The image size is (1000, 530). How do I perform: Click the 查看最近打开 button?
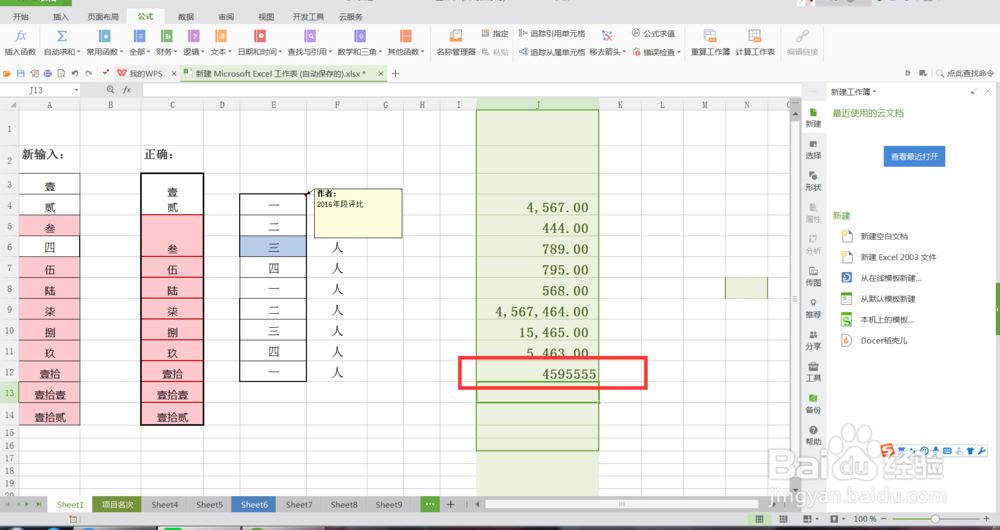pos(914,156)
